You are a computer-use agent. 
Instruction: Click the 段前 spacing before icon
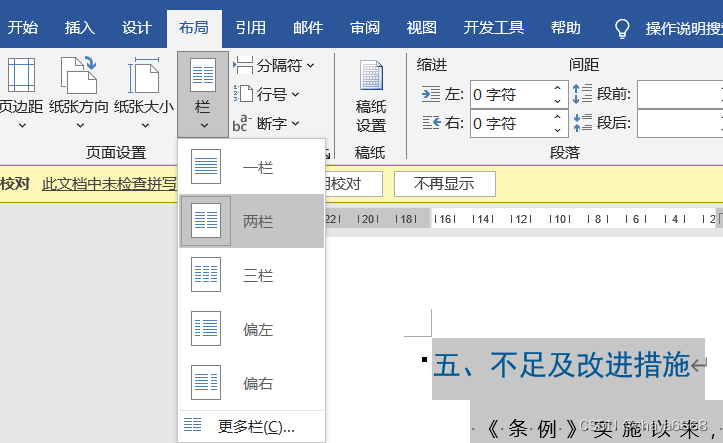tap(582, 94)
